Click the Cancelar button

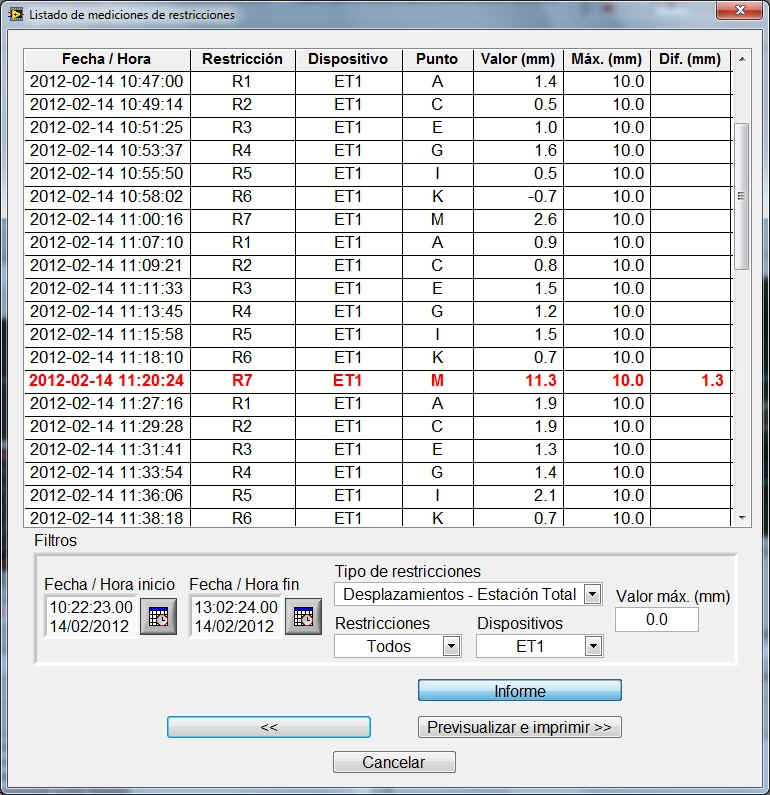(394, 762)
